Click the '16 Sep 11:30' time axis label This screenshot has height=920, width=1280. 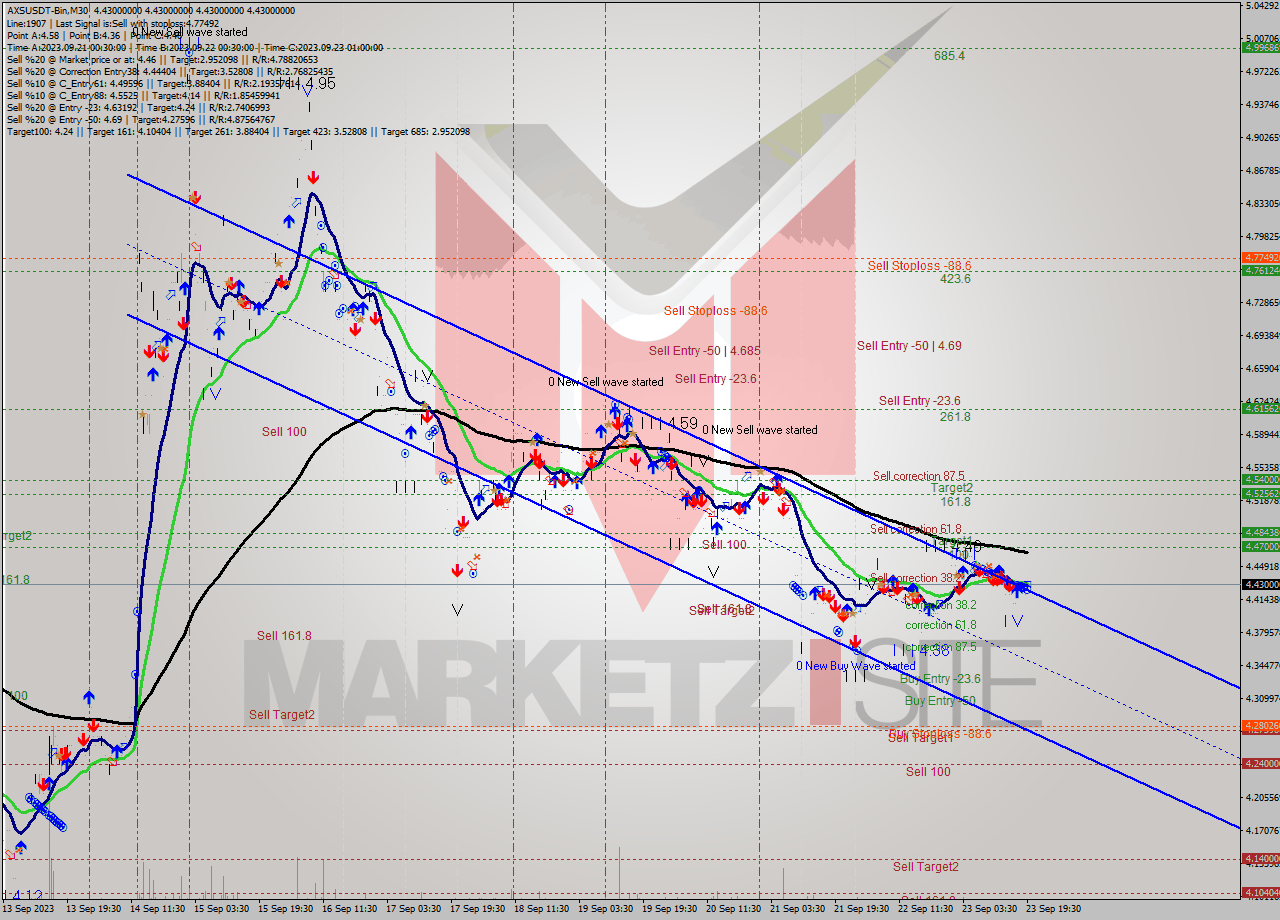(x=350, y=909)
